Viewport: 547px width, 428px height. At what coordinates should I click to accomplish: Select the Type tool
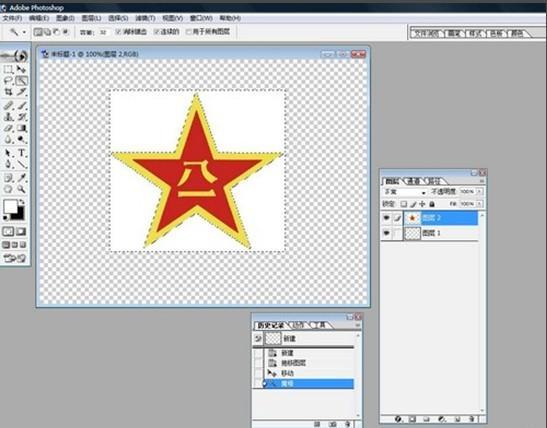21,153
